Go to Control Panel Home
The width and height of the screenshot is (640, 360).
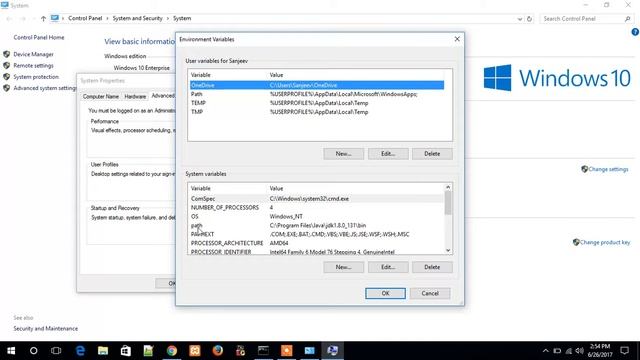(x=39, y=38)
